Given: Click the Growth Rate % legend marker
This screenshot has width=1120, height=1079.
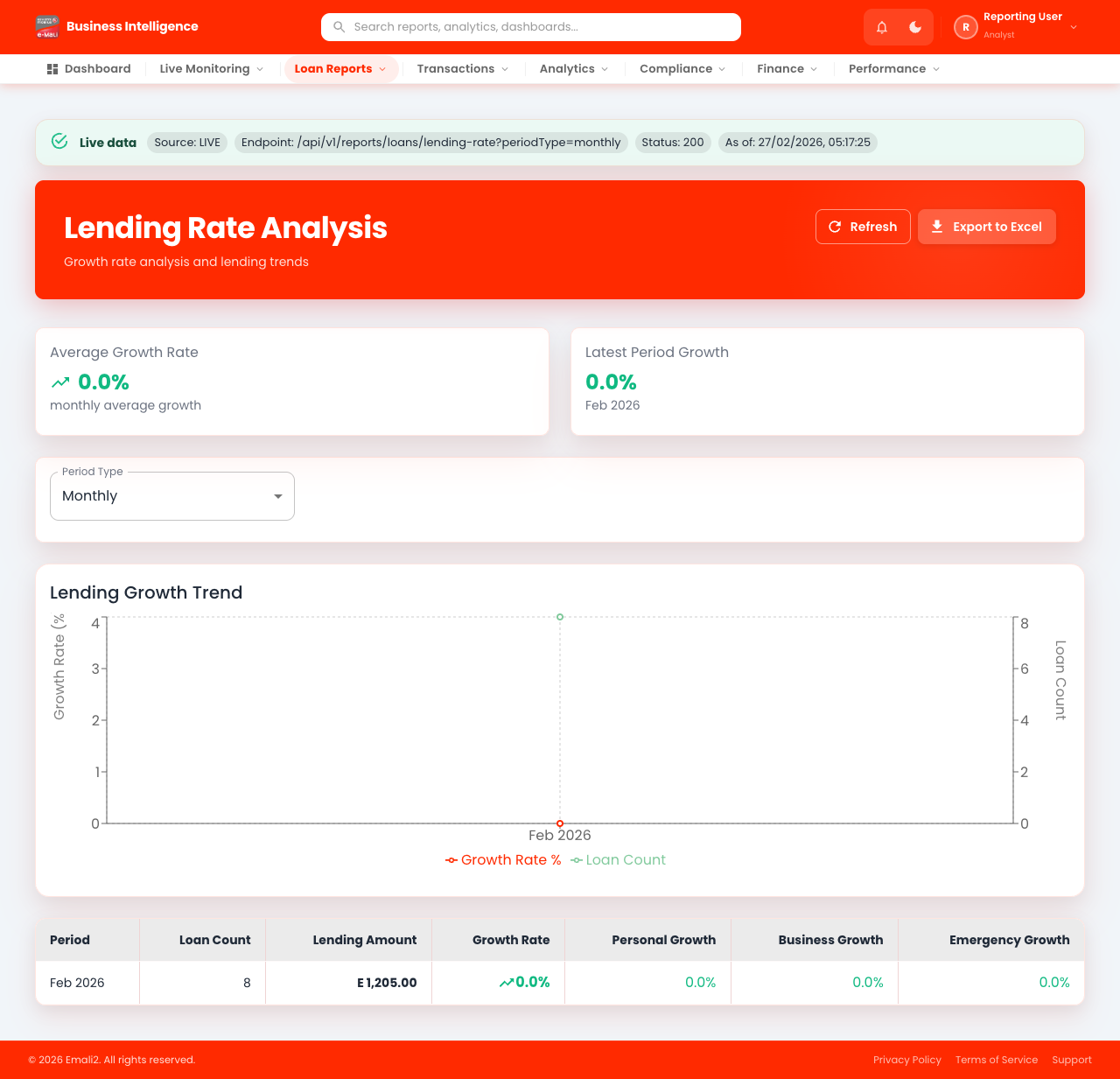Looking at the screenshot, I should click(x=451, y=860).
